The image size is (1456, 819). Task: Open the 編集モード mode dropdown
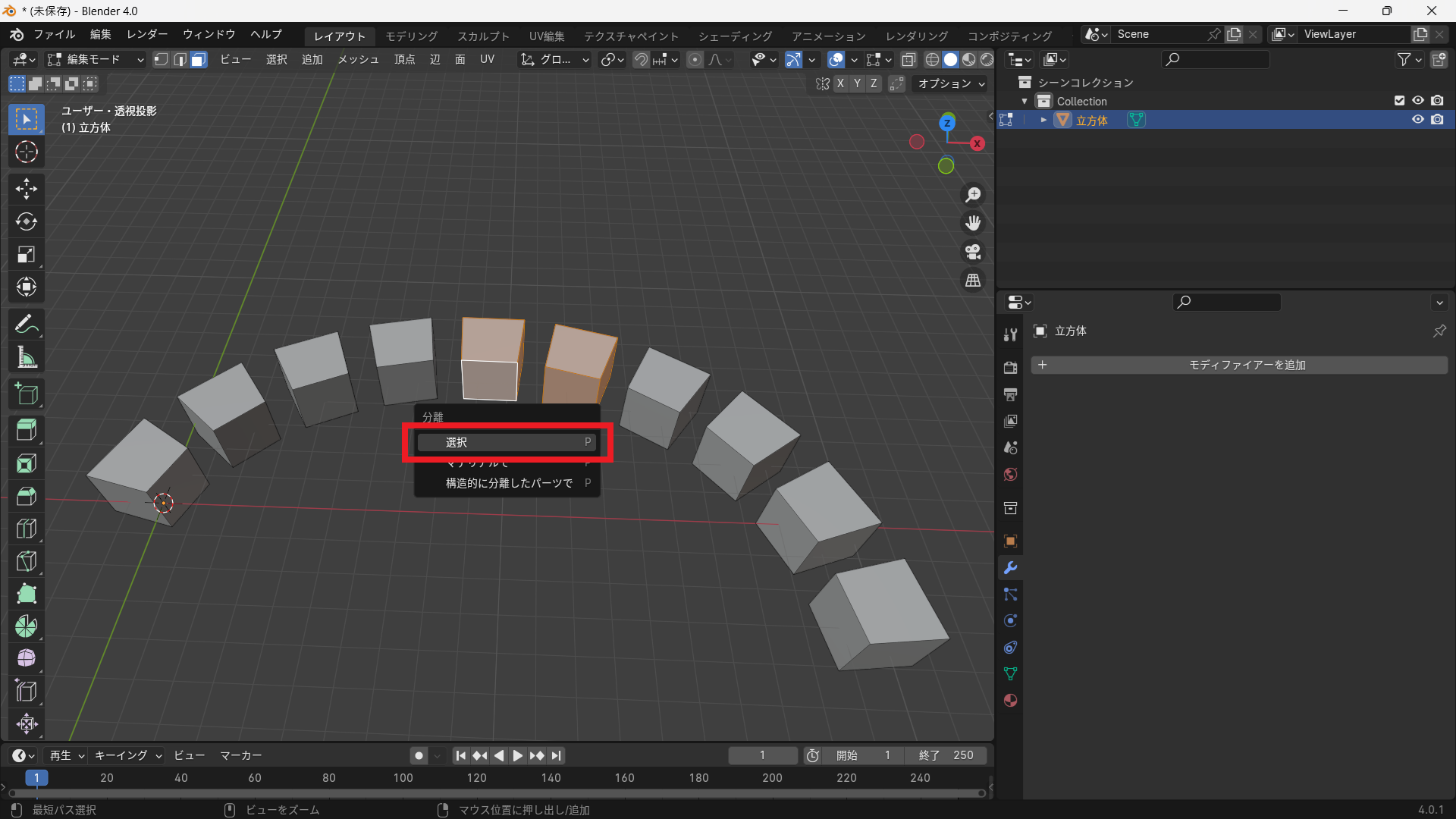[96, 60]
